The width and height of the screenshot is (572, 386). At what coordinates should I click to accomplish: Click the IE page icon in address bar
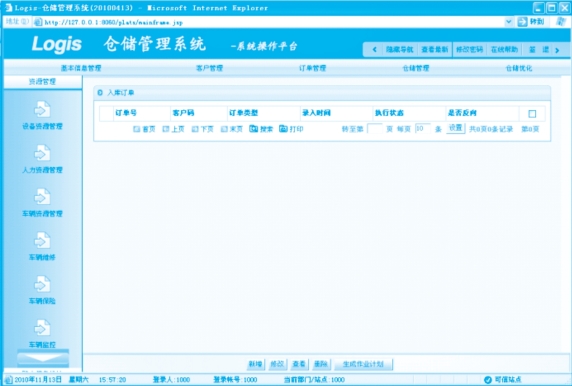(38, 22)
